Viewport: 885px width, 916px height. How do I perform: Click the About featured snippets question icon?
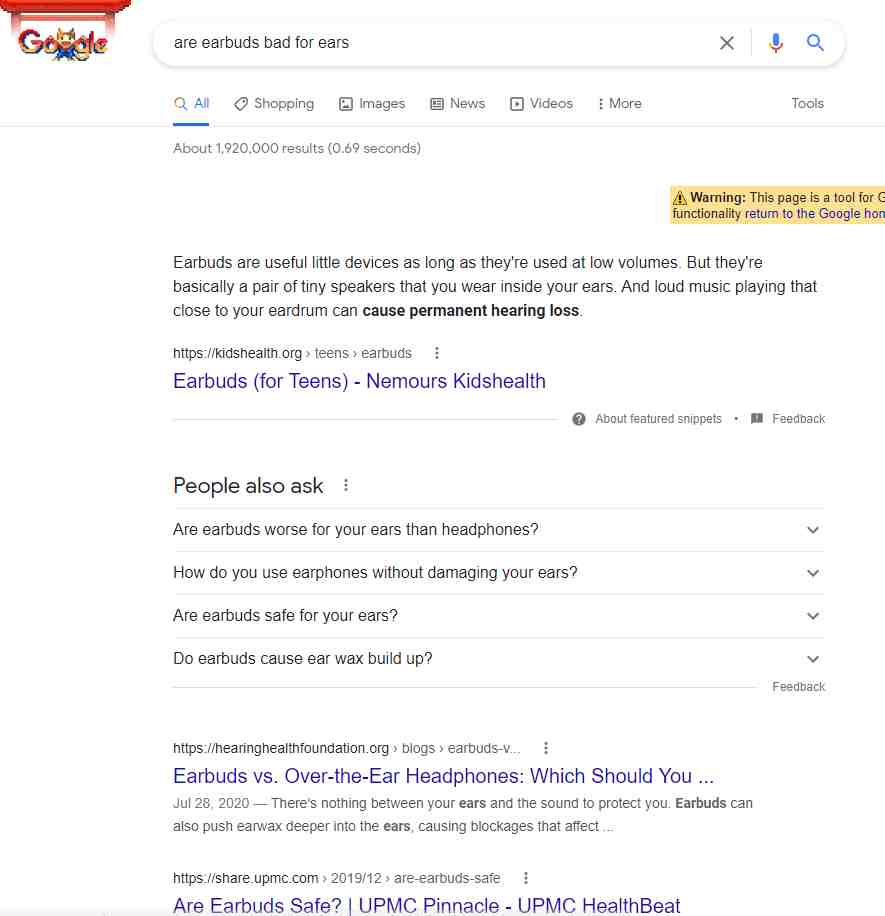(578, 419)
